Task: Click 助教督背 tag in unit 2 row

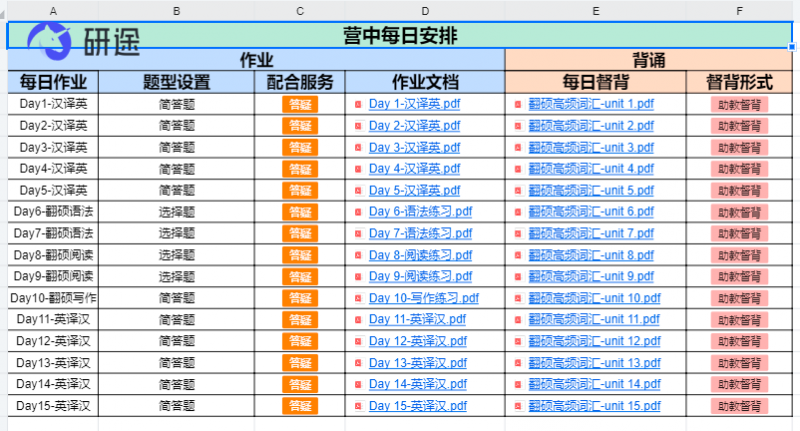Action: pyautogui.click(x=739, y=126)
